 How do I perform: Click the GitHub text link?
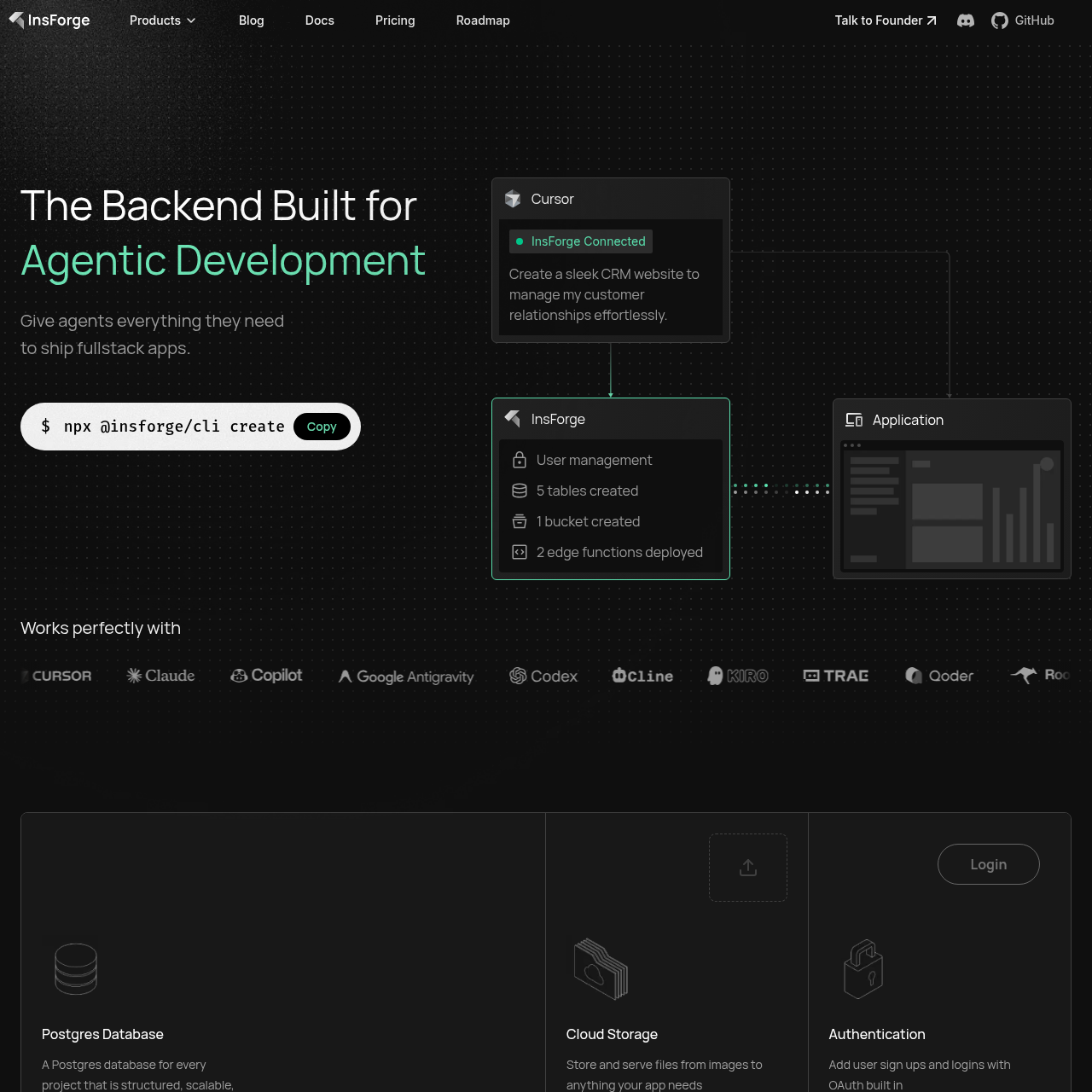pos(1034,20)
